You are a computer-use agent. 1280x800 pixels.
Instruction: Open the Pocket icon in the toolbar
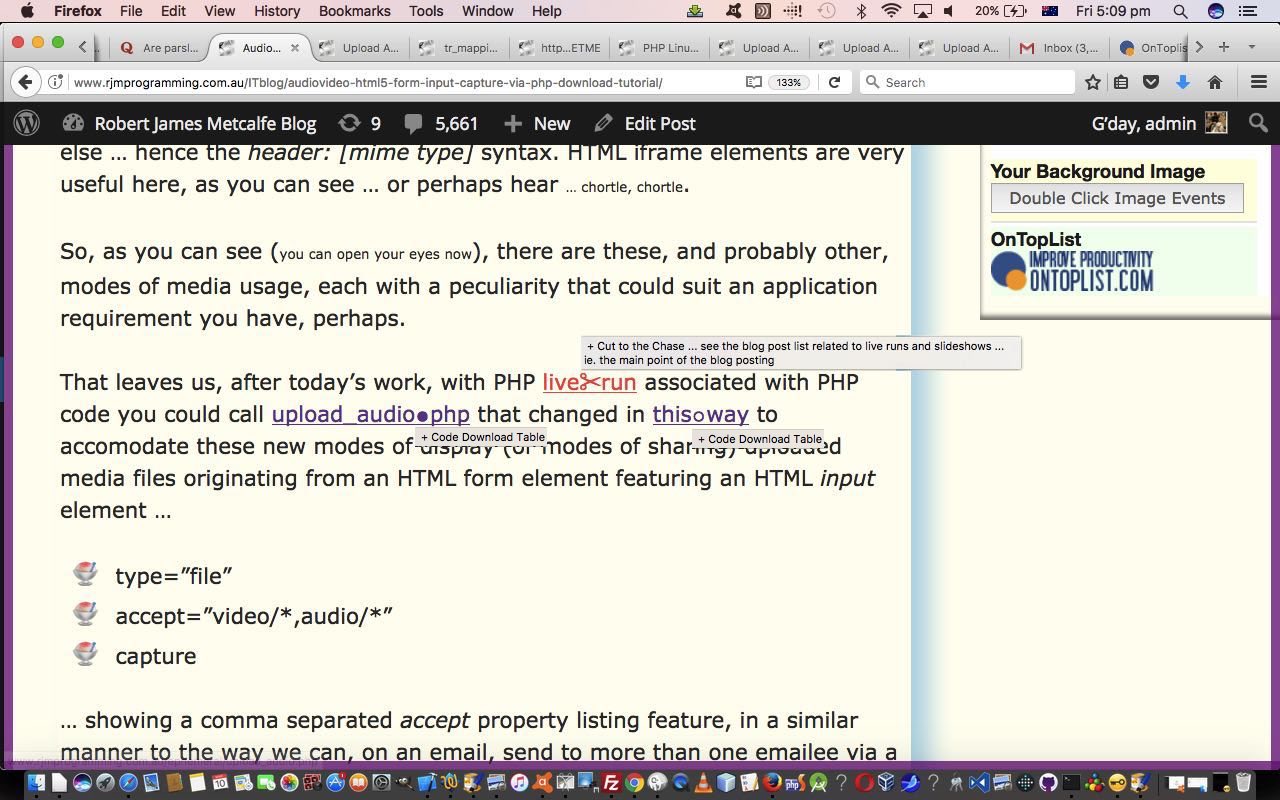(1151, 82)
